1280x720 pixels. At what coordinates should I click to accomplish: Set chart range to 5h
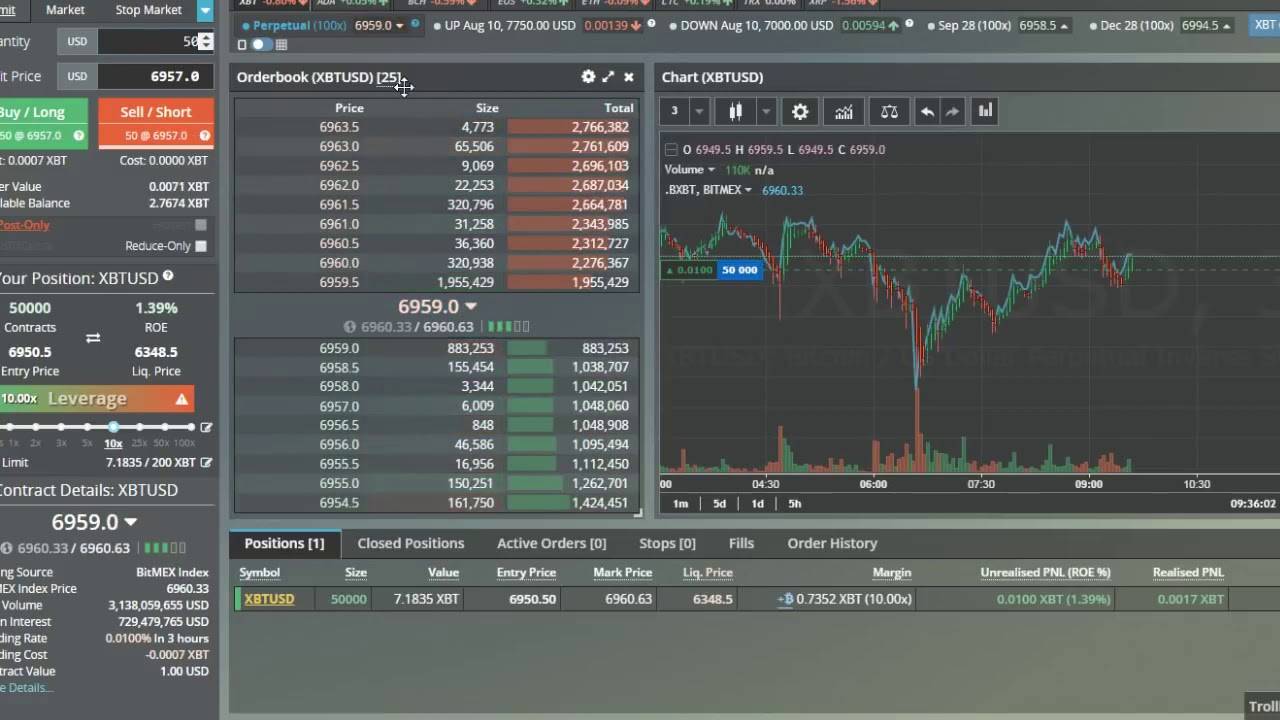click(795, 504)
